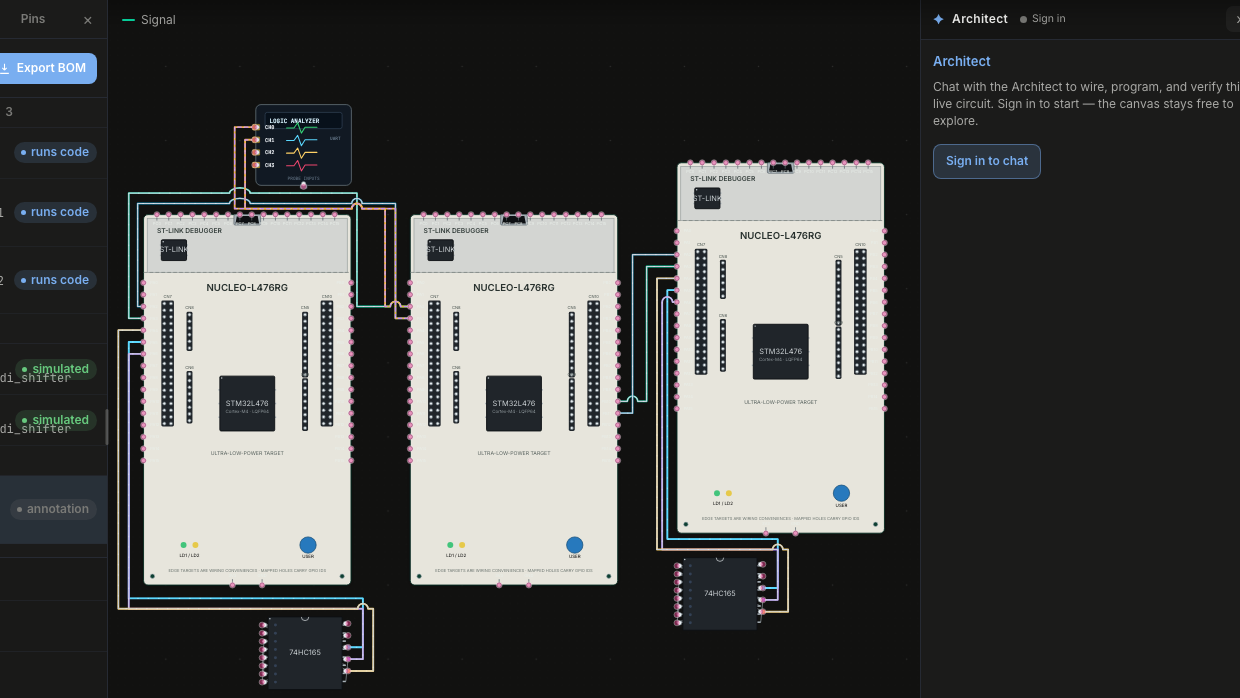Select the STM32L476 chip on the middle board
Screen dimensions: 1240x698
[x=514, y=403]
